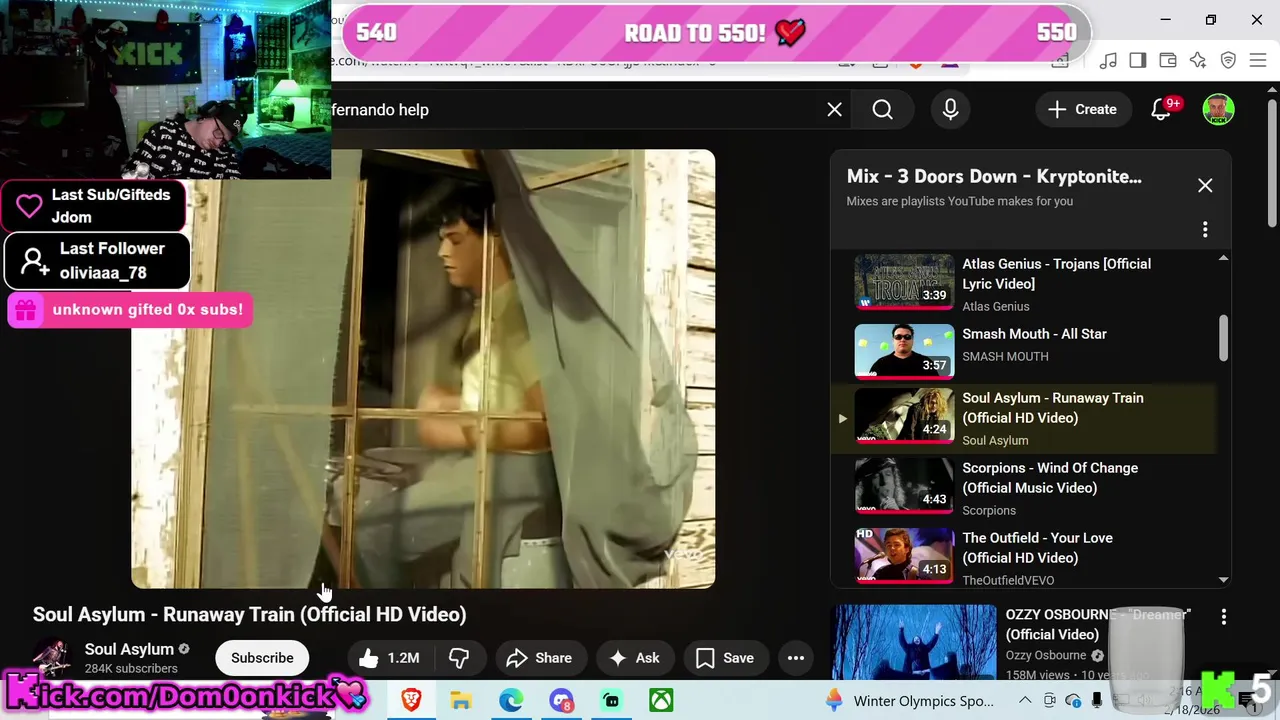Open options for the Ozzy Osbourne video
Viewport: 1280px width, 720px height.
[1223, 618]
